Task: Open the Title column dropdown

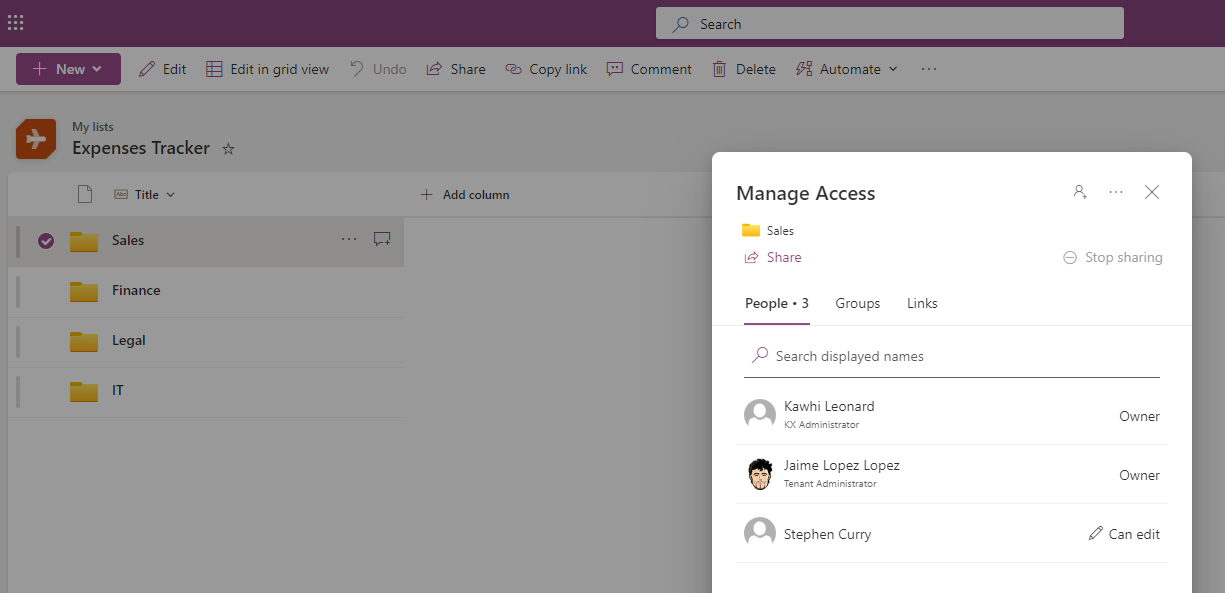Action: tap(169, 194)
